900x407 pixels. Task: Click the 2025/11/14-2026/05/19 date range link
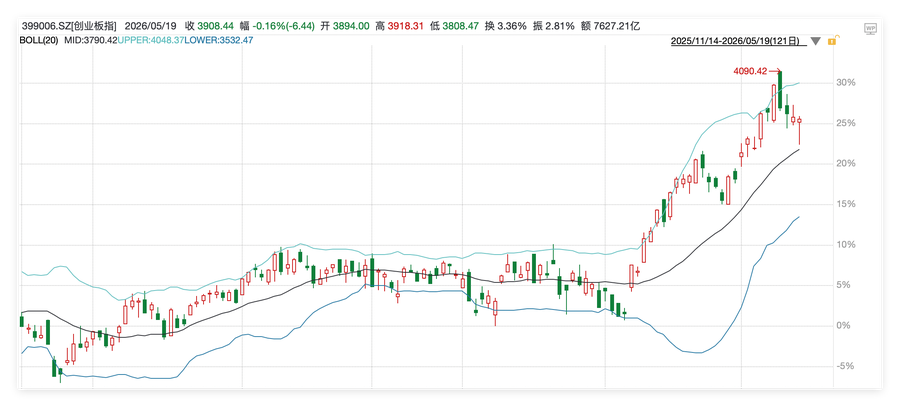pos(738,41)
